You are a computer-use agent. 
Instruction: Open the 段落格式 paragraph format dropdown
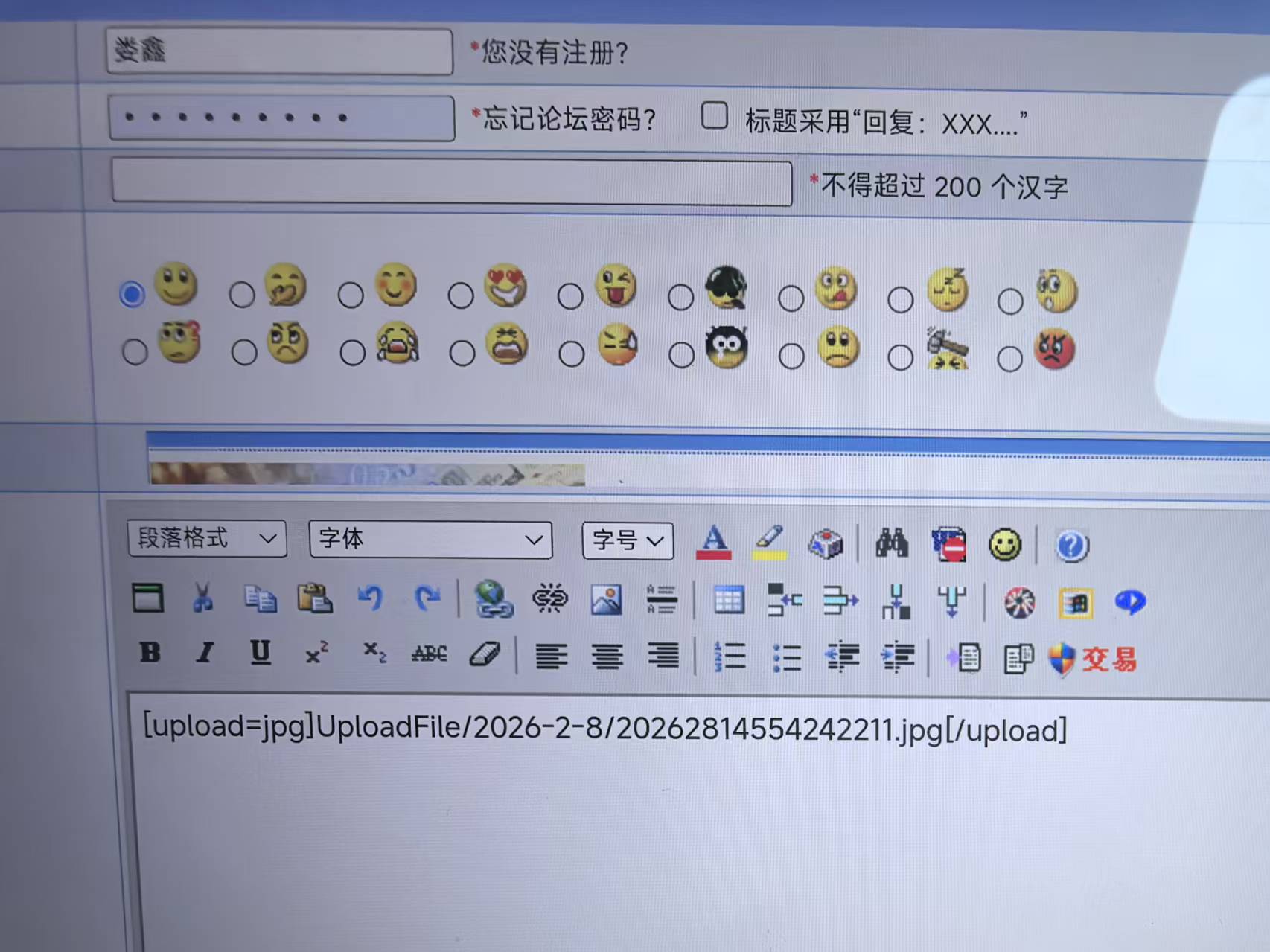click(x=206, y=538)
